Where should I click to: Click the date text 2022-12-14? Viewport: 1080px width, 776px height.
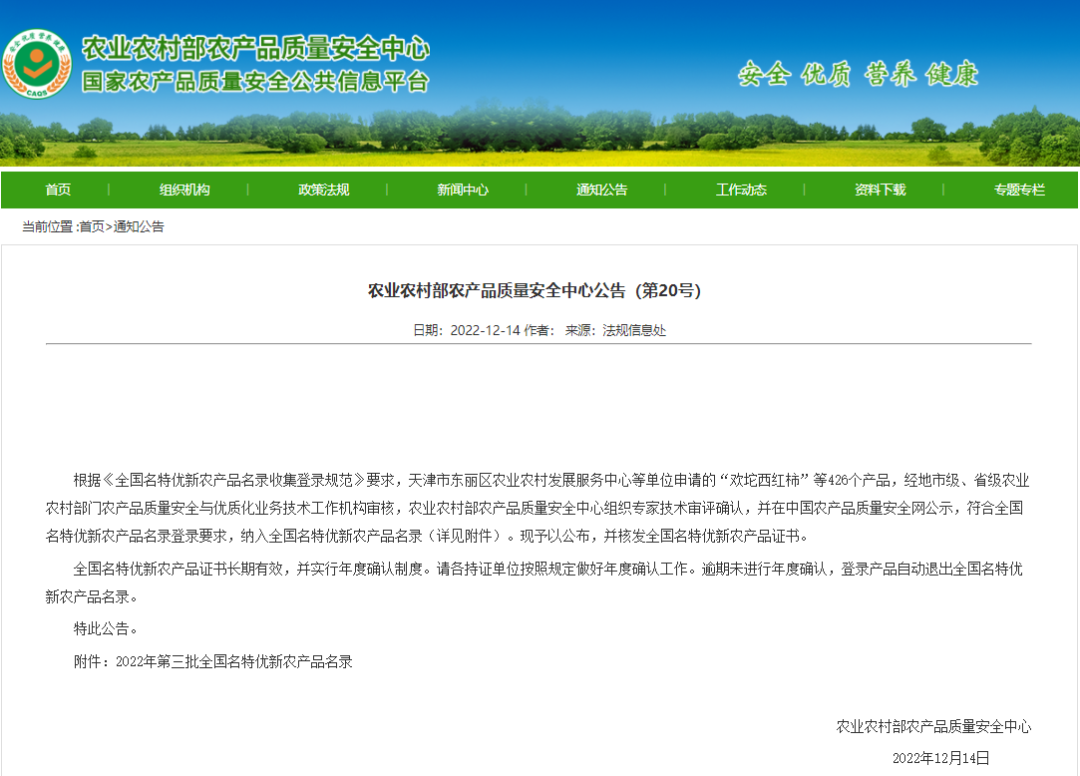click(x=485, y=331)
